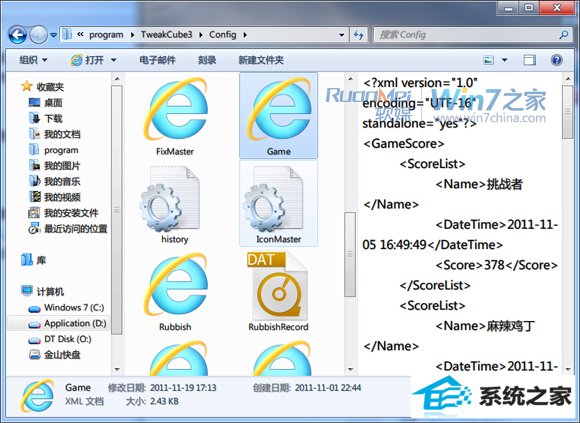Toggle the preview pane button
The height and width of the screenshot is (423, 580).
tap(529, 60)
